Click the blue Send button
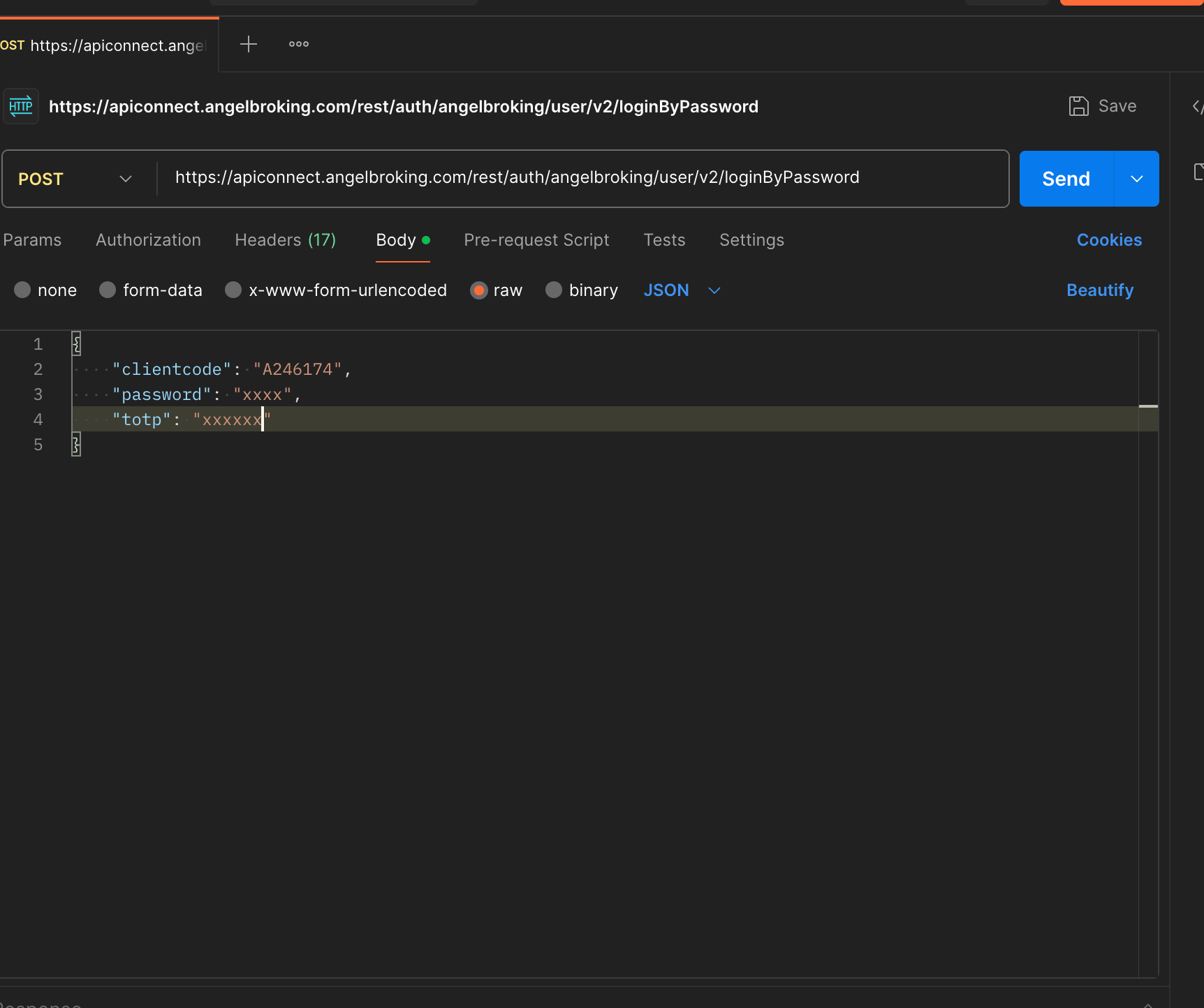Viewport: 1204px width, 1008px height. click(1066, 179)
